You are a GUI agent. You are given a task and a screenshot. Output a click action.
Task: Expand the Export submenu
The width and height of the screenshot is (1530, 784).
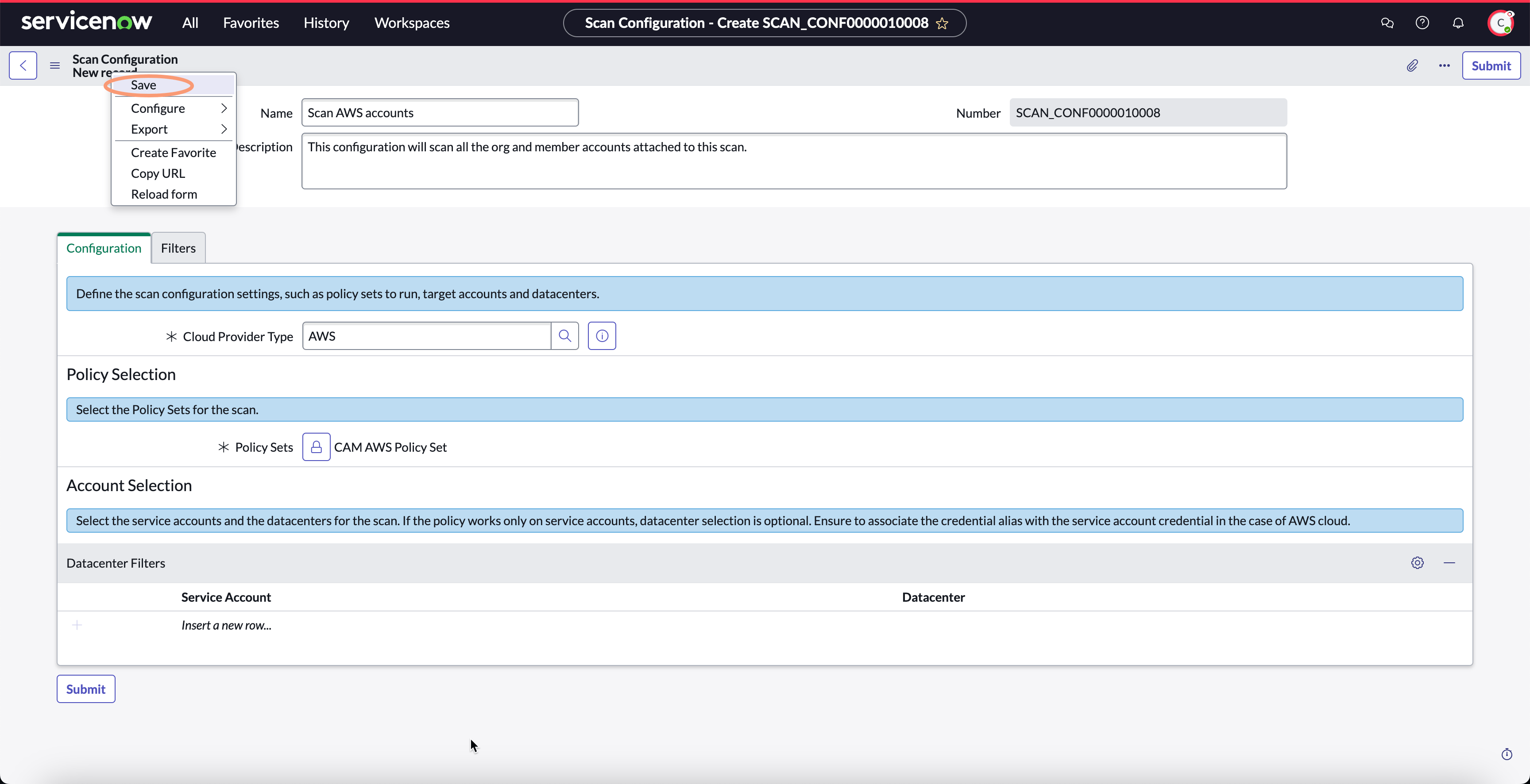174,129
